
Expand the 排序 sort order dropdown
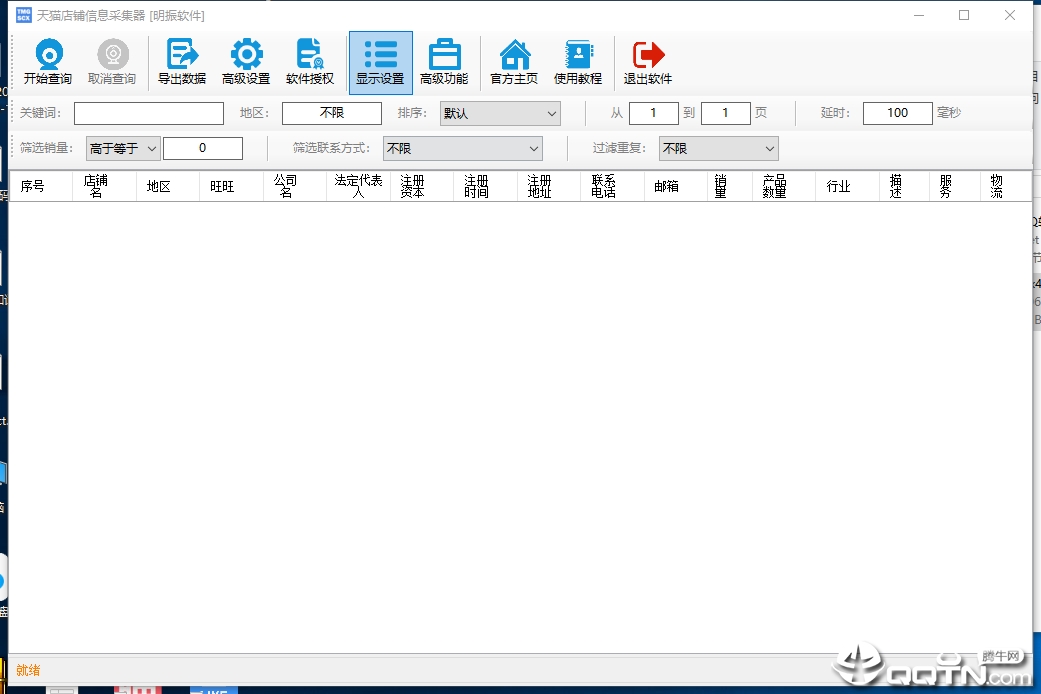(500, 114)
